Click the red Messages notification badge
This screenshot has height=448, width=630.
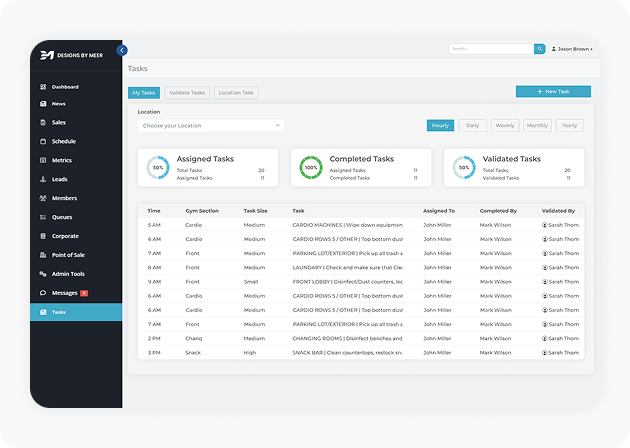coord(84,293)
